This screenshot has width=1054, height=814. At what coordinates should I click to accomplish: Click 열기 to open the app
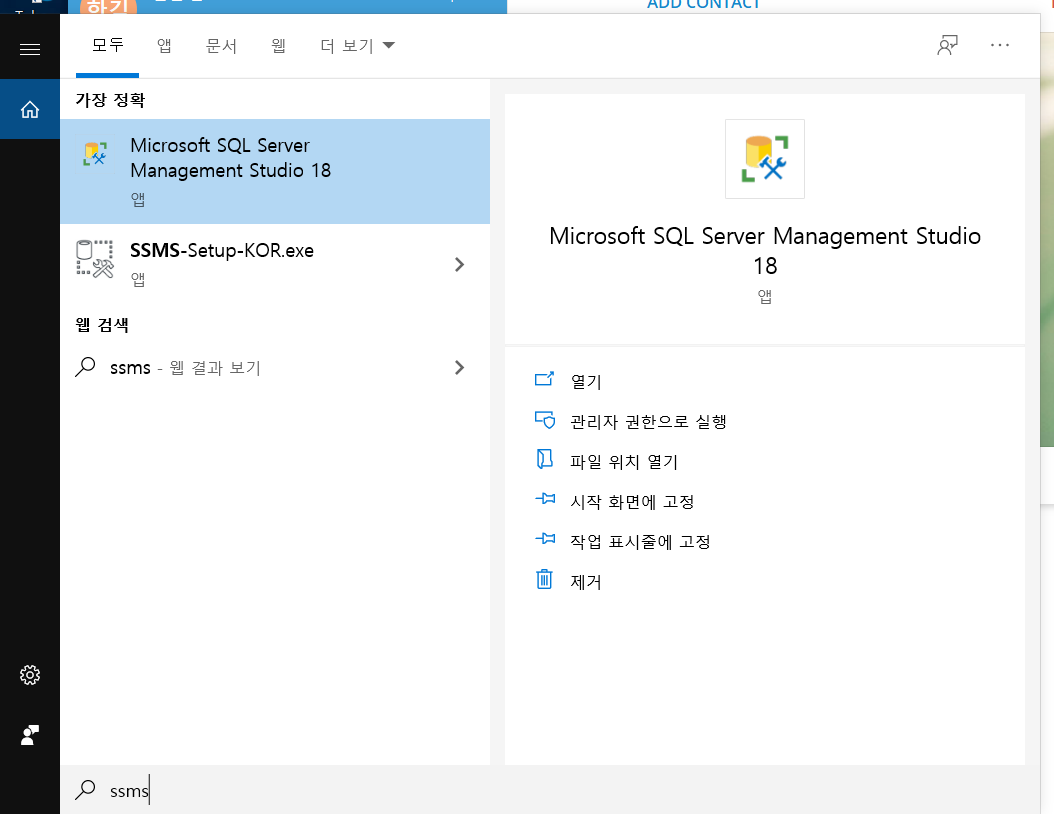(x=585, y=381)
